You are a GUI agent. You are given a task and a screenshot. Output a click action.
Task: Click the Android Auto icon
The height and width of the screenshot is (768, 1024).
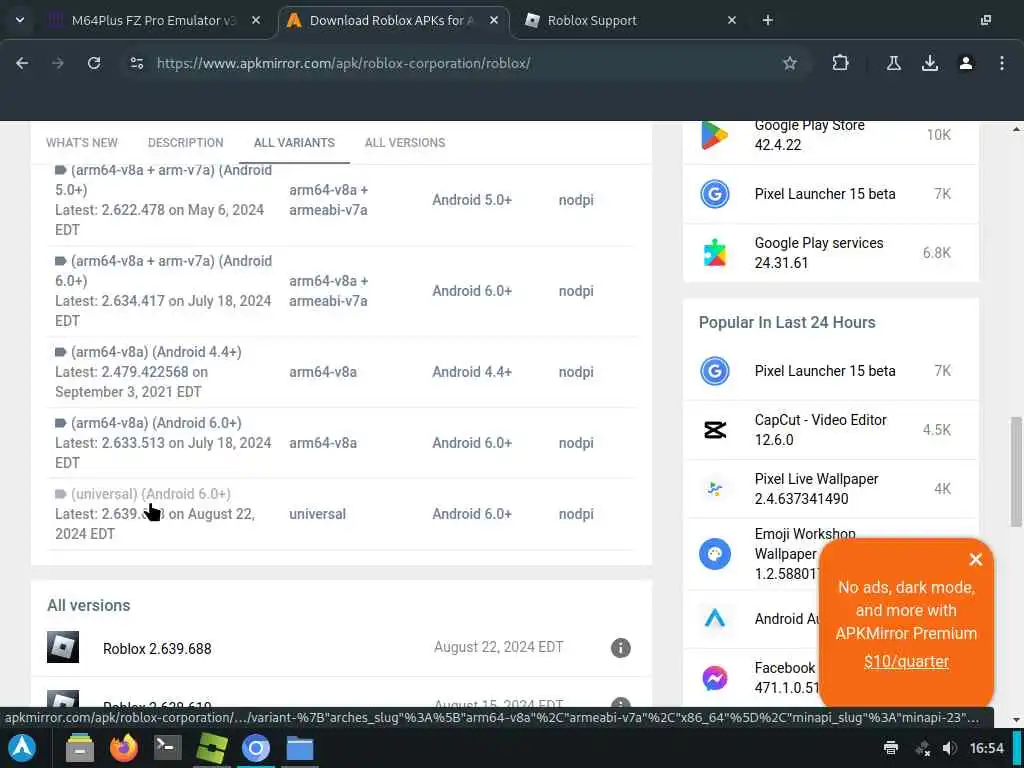coord(714,618)
